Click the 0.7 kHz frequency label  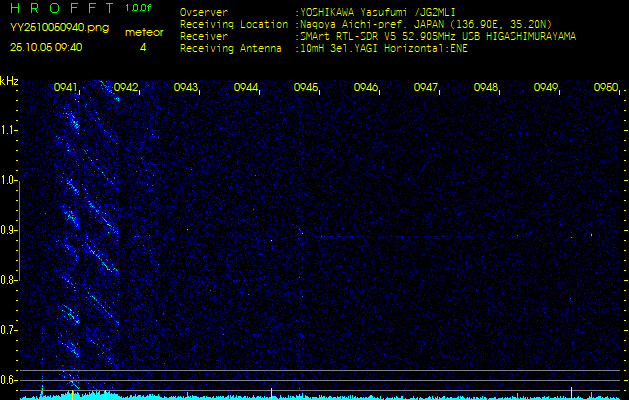(7, 330)
